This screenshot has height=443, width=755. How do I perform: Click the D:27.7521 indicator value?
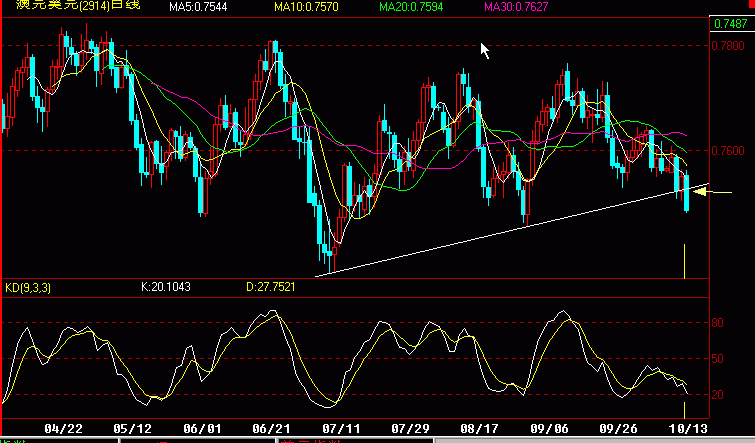click(x=271, y=287)
